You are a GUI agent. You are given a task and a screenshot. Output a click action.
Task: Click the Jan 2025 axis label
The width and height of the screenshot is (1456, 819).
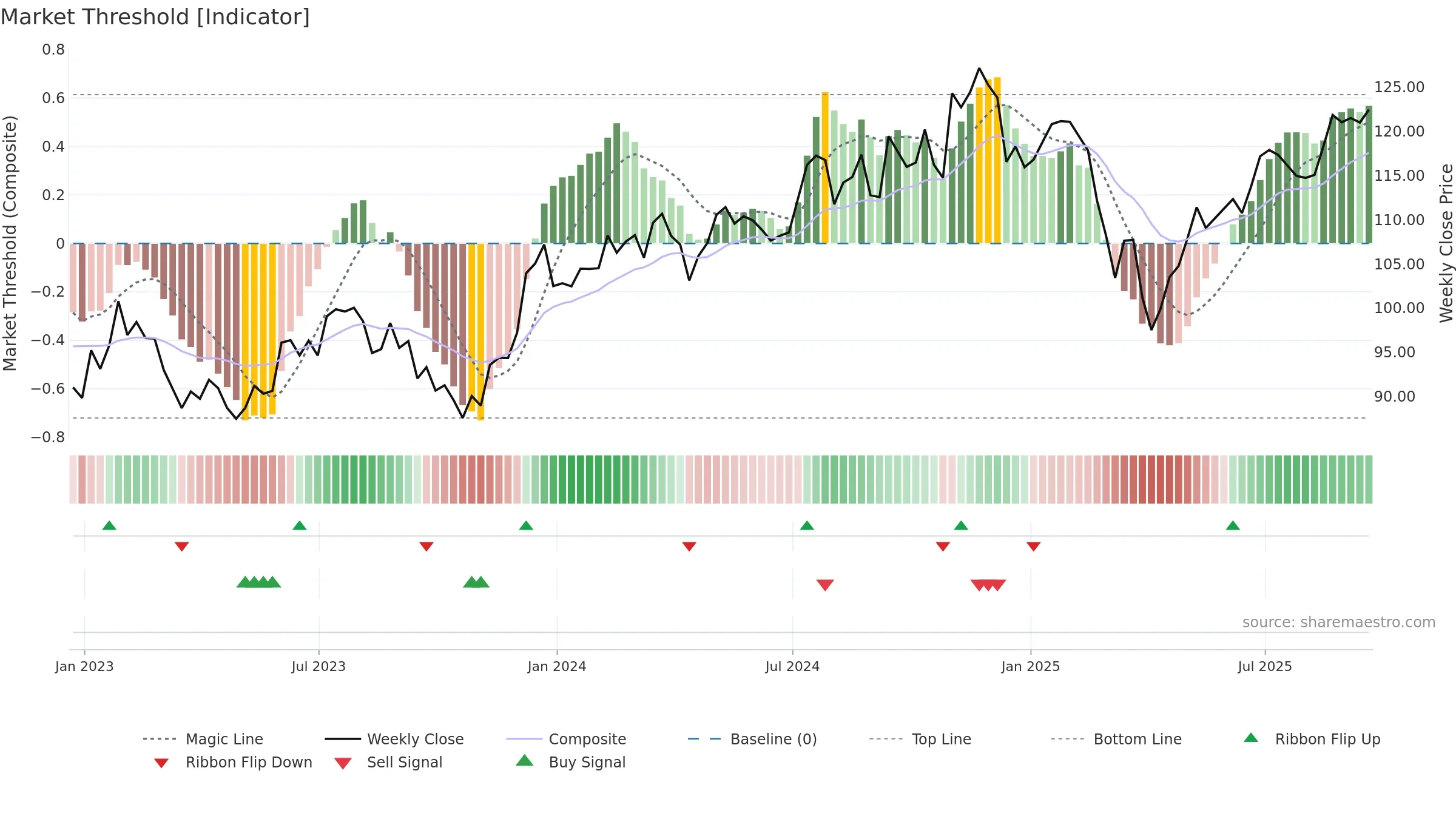pyautogui.click(x=1031, y=666)
